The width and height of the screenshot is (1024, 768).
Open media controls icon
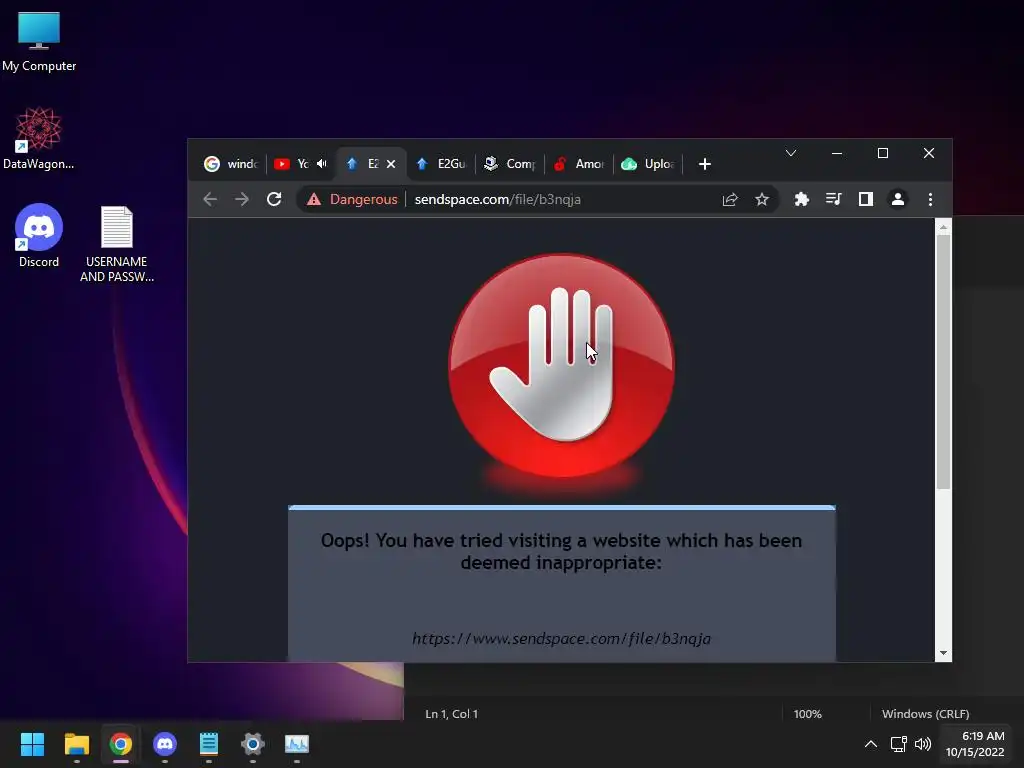point(833,199)
